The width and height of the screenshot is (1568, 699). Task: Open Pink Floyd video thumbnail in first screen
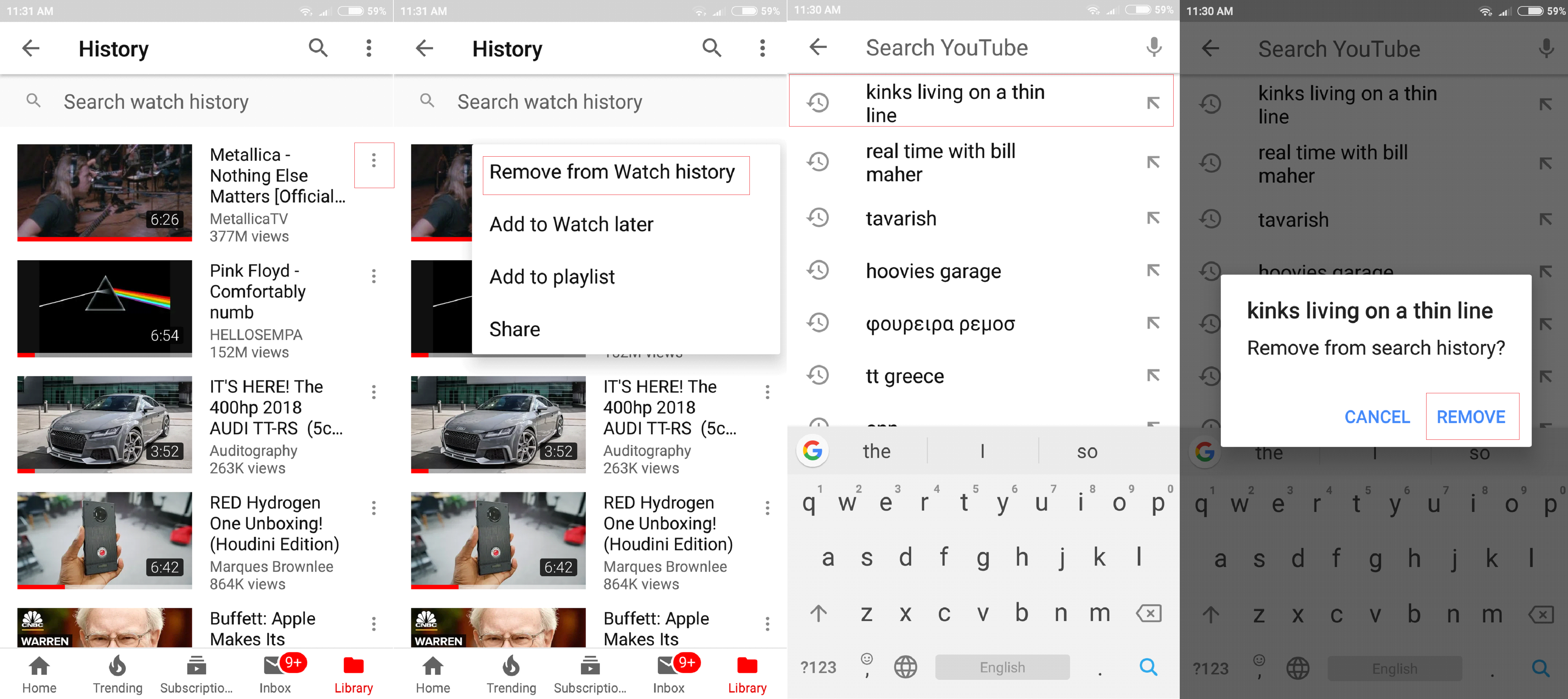click(x=105, y=309)
